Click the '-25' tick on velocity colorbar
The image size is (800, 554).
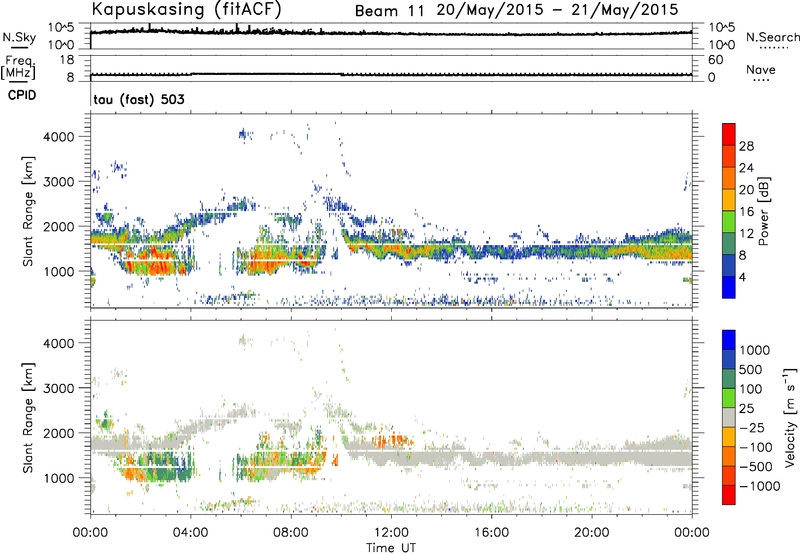pos(753,428)
